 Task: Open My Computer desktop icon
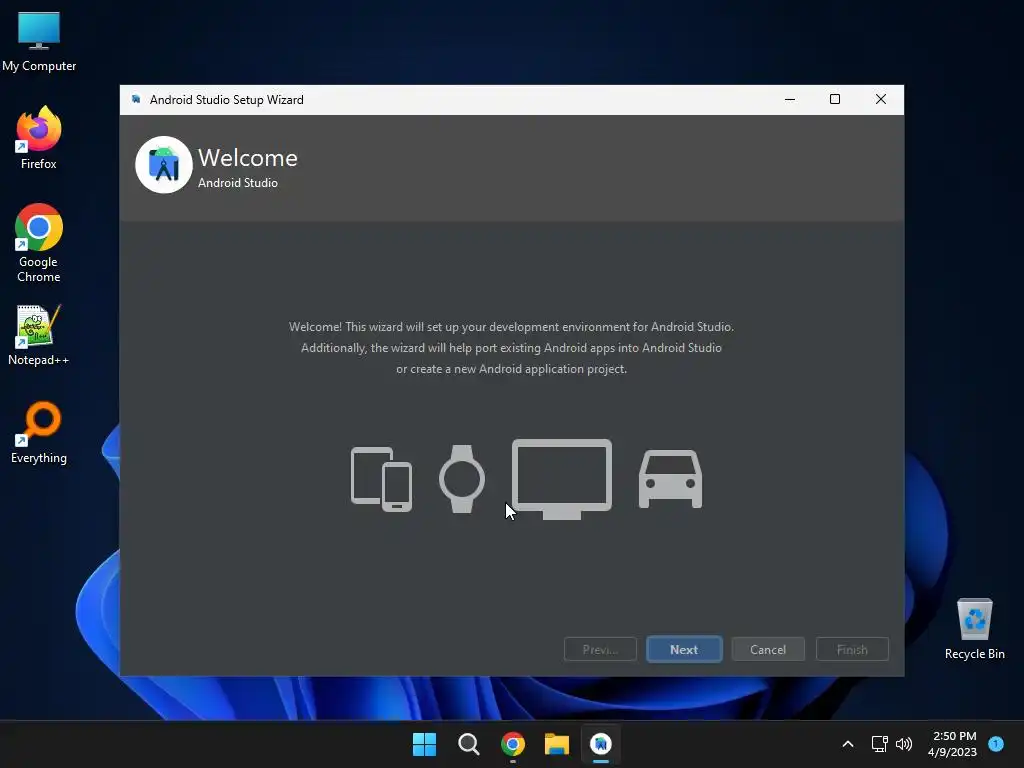point(39,42)
